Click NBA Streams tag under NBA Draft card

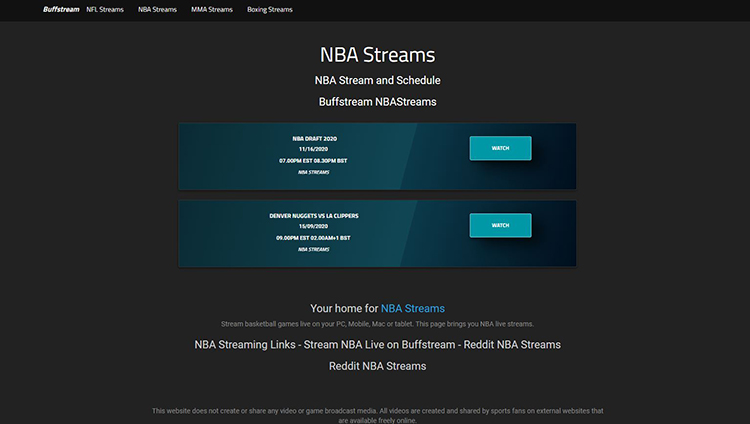pos(314,172)
